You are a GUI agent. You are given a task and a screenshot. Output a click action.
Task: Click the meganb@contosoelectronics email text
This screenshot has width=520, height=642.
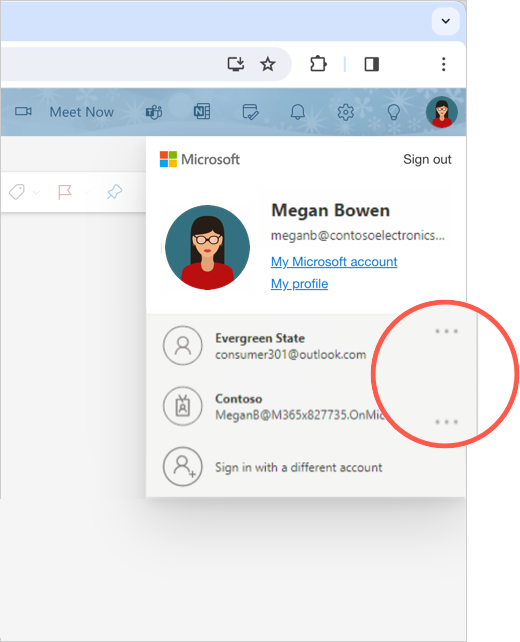(x=357, y=235)
